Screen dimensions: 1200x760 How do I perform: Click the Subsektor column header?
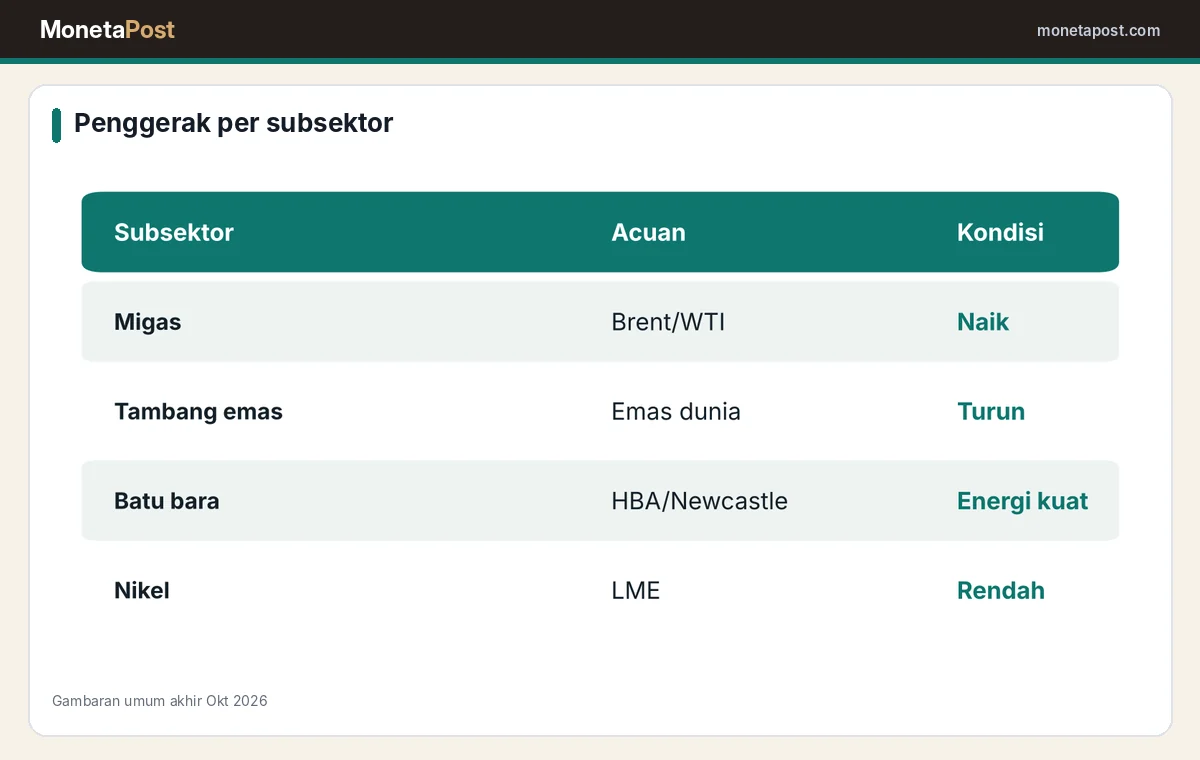174,232
